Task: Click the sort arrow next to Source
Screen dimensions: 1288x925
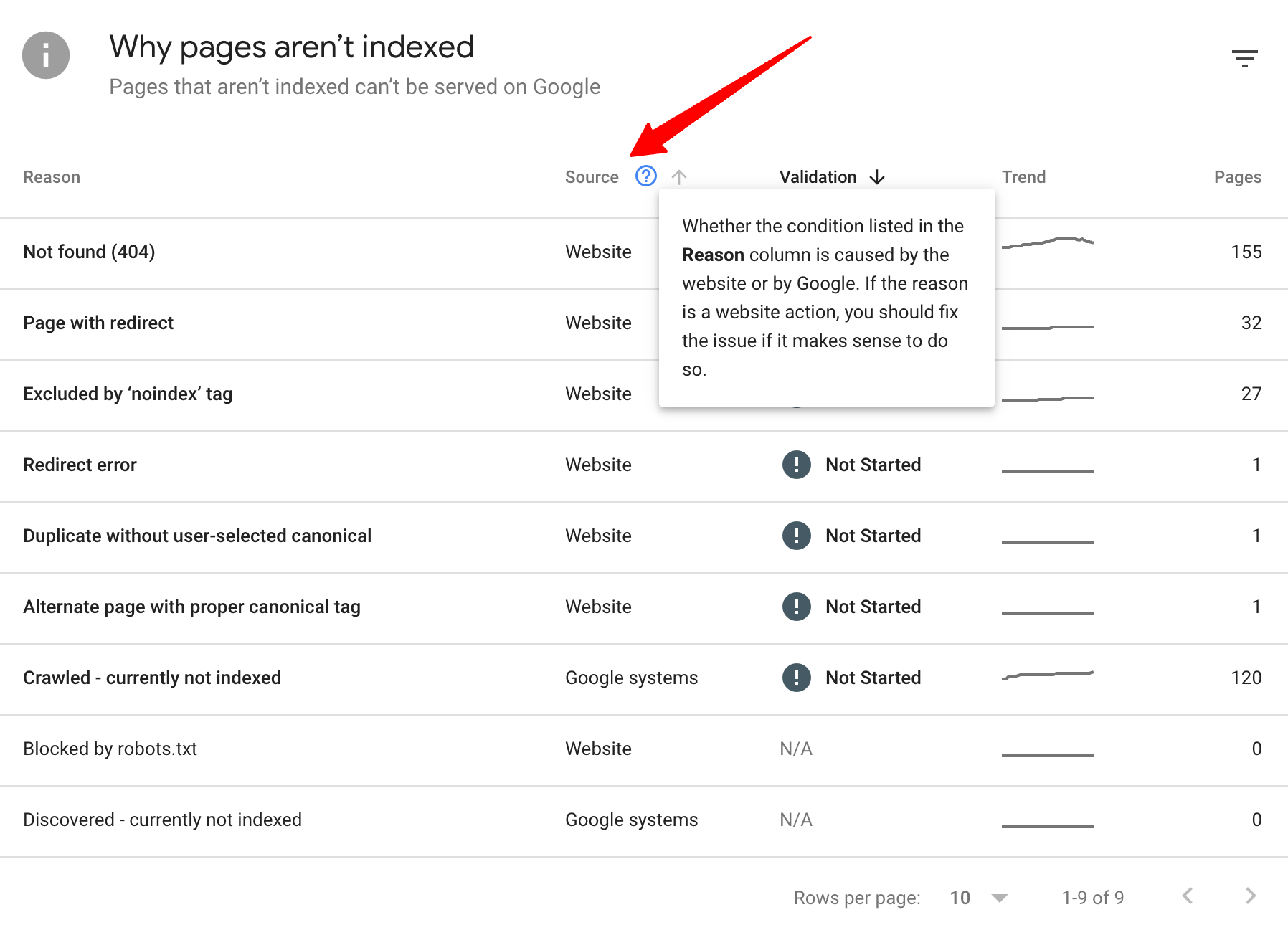Action: coord(678,176)
